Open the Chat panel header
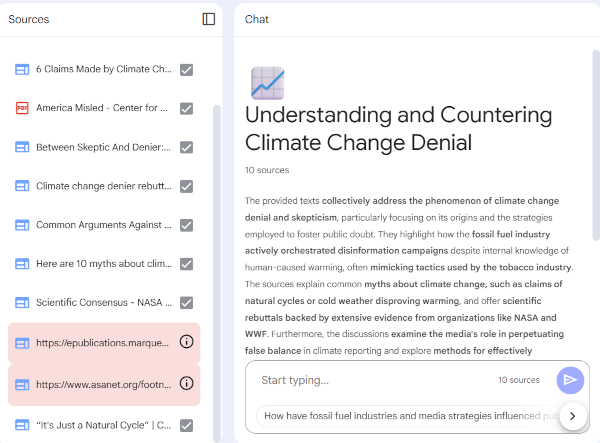 click(257, 19)
